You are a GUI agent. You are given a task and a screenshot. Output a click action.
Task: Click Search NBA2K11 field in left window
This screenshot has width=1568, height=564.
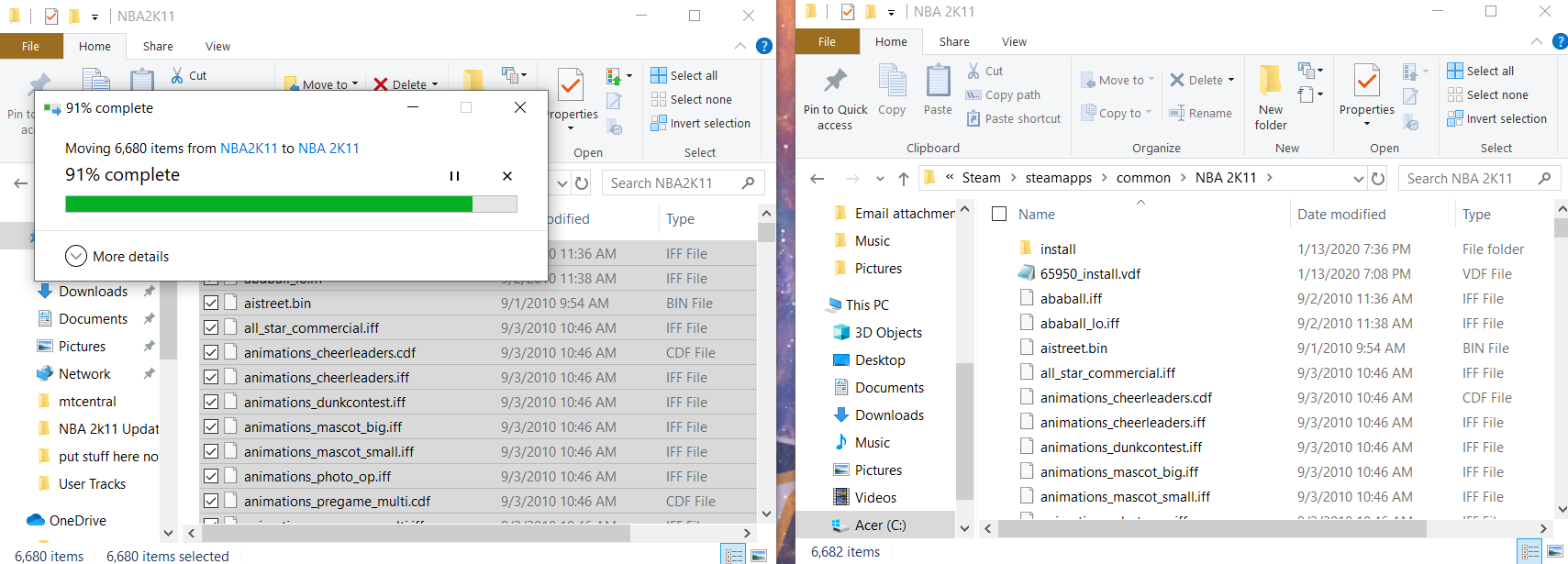[684, 182]
